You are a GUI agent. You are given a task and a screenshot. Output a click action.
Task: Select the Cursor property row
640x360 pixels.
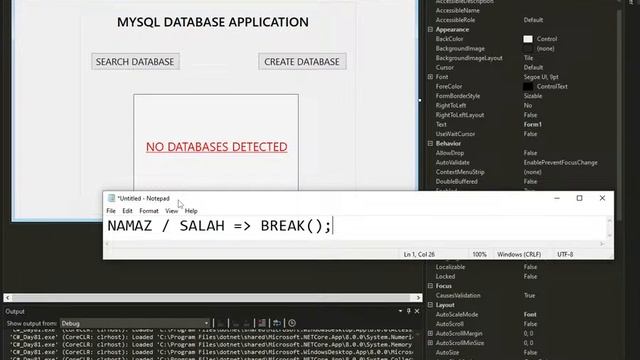tap(522, 67)
